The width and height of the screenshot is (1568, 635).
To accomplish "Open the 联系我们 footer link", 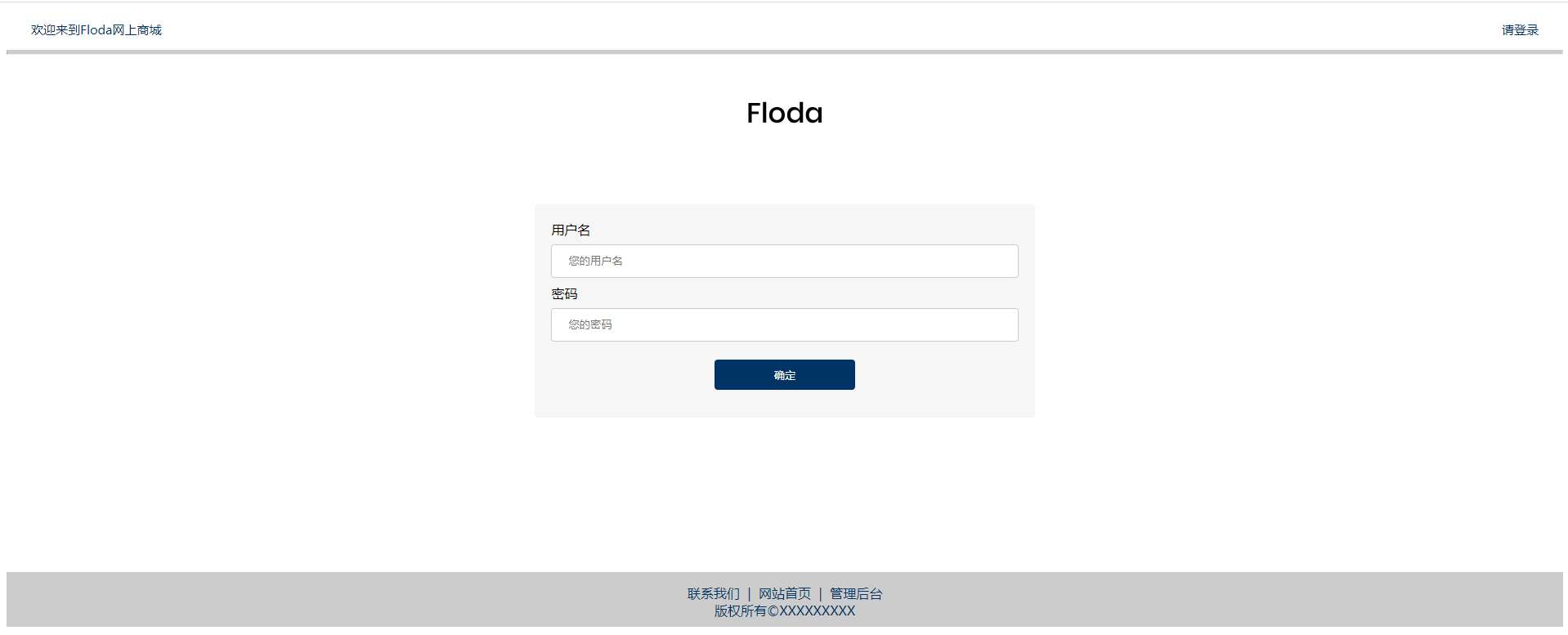I will pyautogui.click(x=713, y=594).
